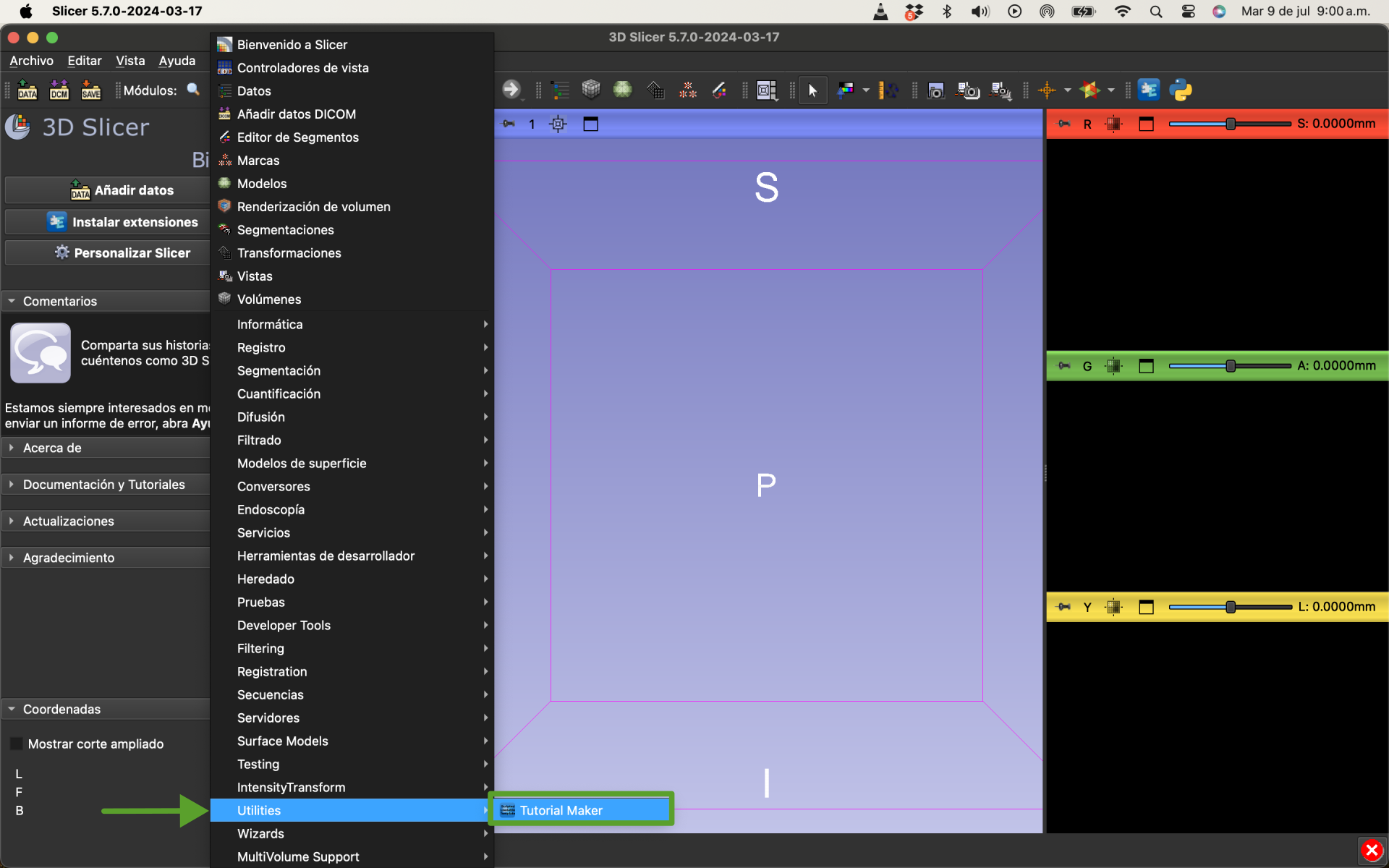Image resolution: width=1389 pixels, height=868 pixels.
Task: Click the screenshot capture camera icon
Action: (936, 90)
